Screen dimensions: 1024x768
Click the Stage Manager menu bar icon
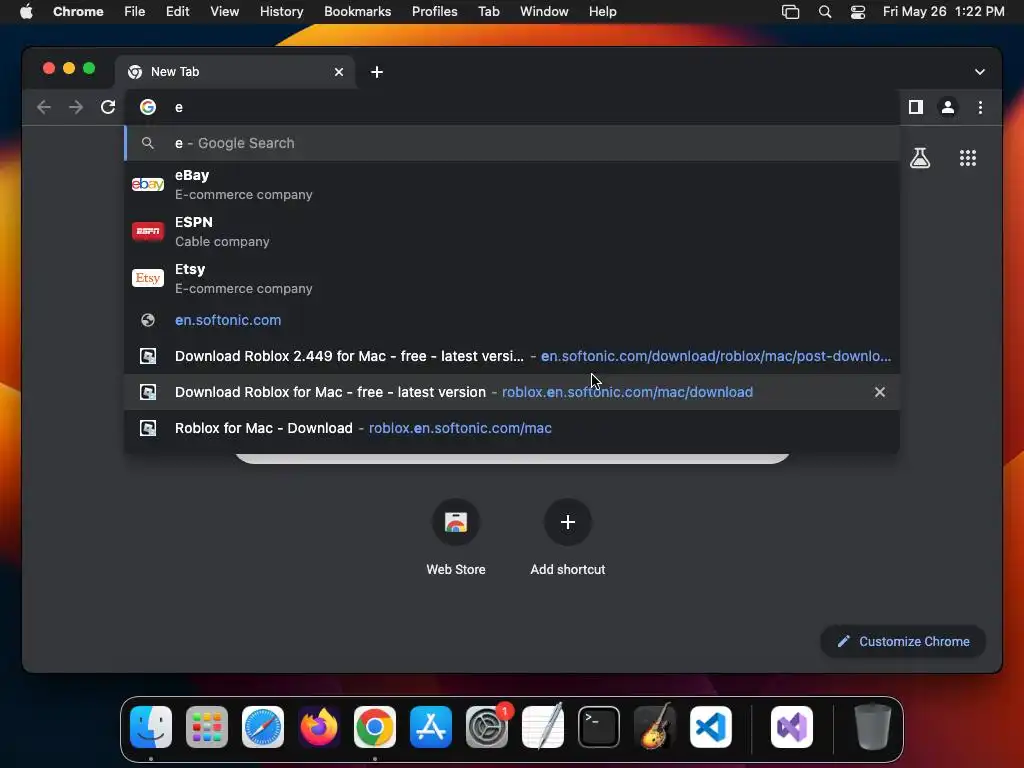pos(790,12)
